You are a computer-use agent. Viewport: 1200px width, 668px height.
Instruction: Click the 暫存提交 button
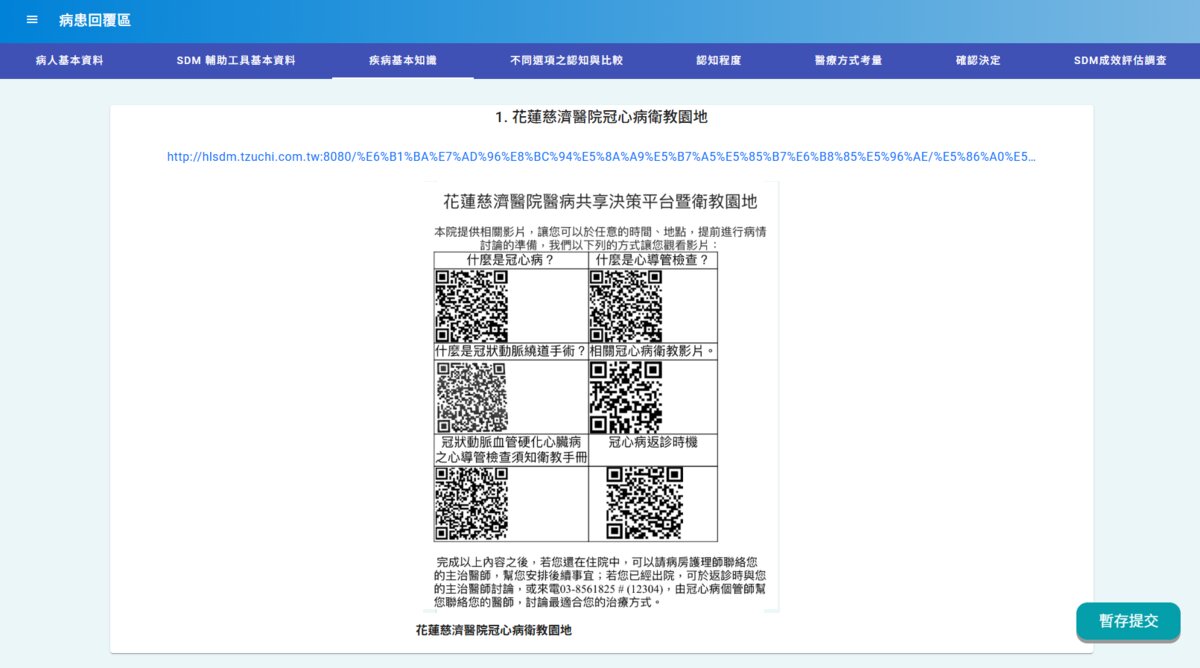coord(1128,621)
